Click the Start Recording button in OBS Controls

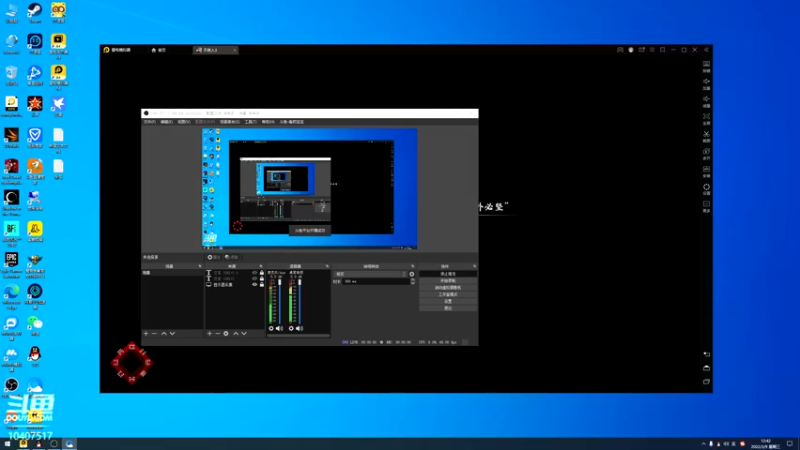448,281
